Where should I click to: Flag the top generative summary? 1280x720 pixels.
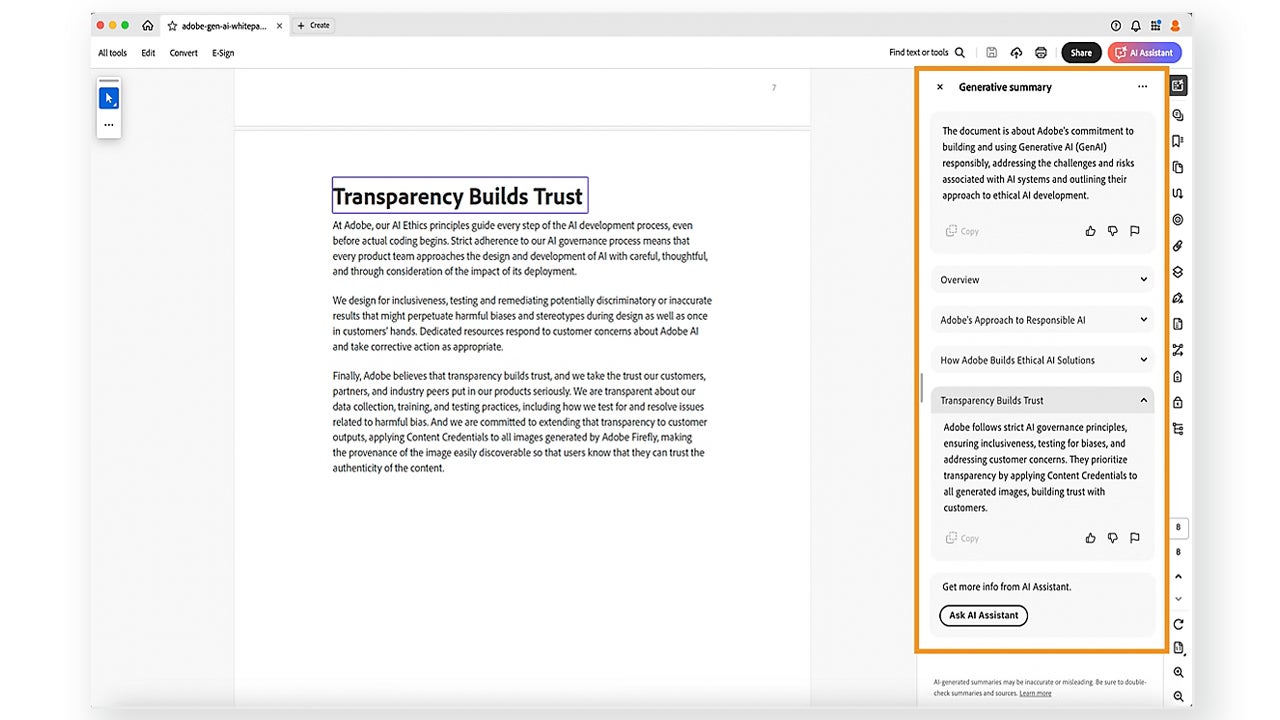[x=1135, y=231]
